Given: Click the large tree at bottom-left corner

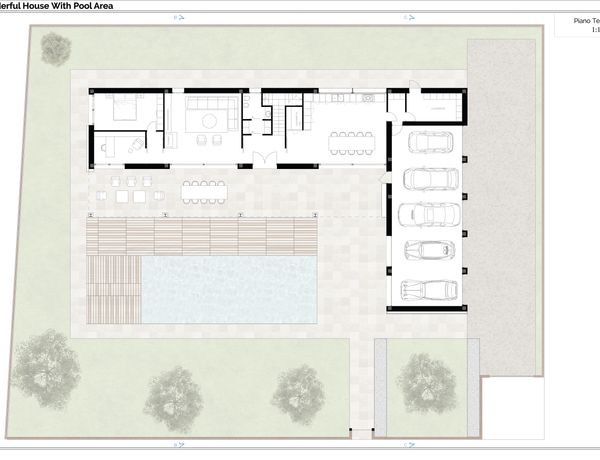Looking at the screenshot, I should (x=44, y=367).
